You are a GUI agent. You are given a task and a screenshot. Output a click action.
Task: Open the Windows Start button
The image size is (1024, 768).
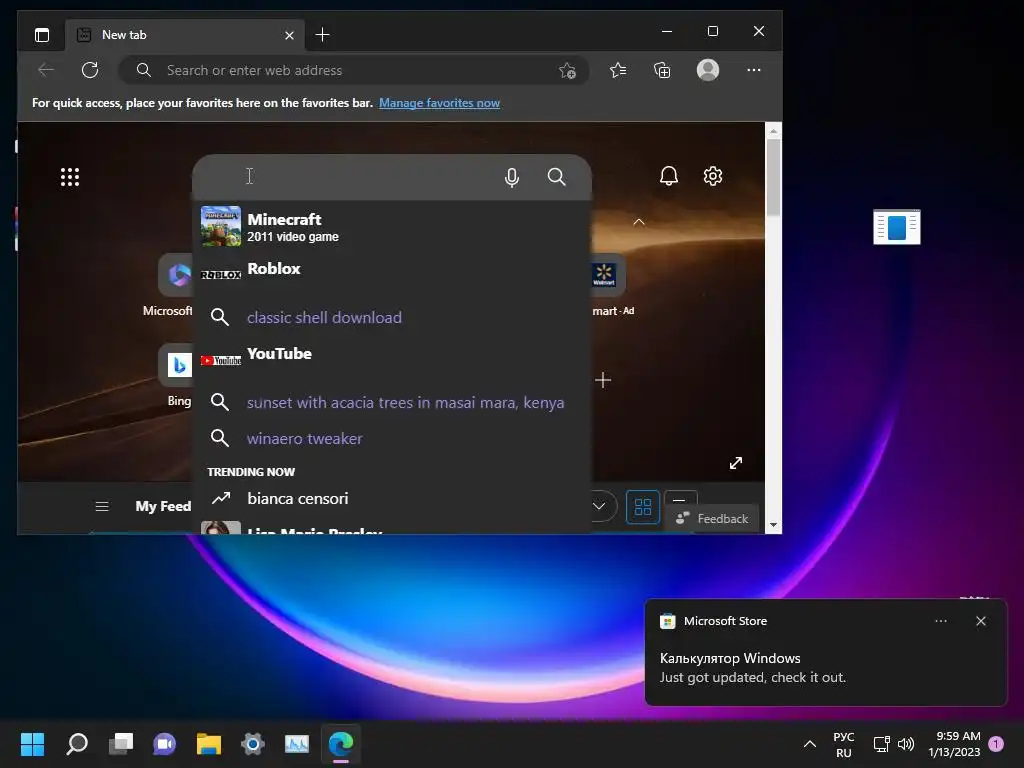click(32, 743)
